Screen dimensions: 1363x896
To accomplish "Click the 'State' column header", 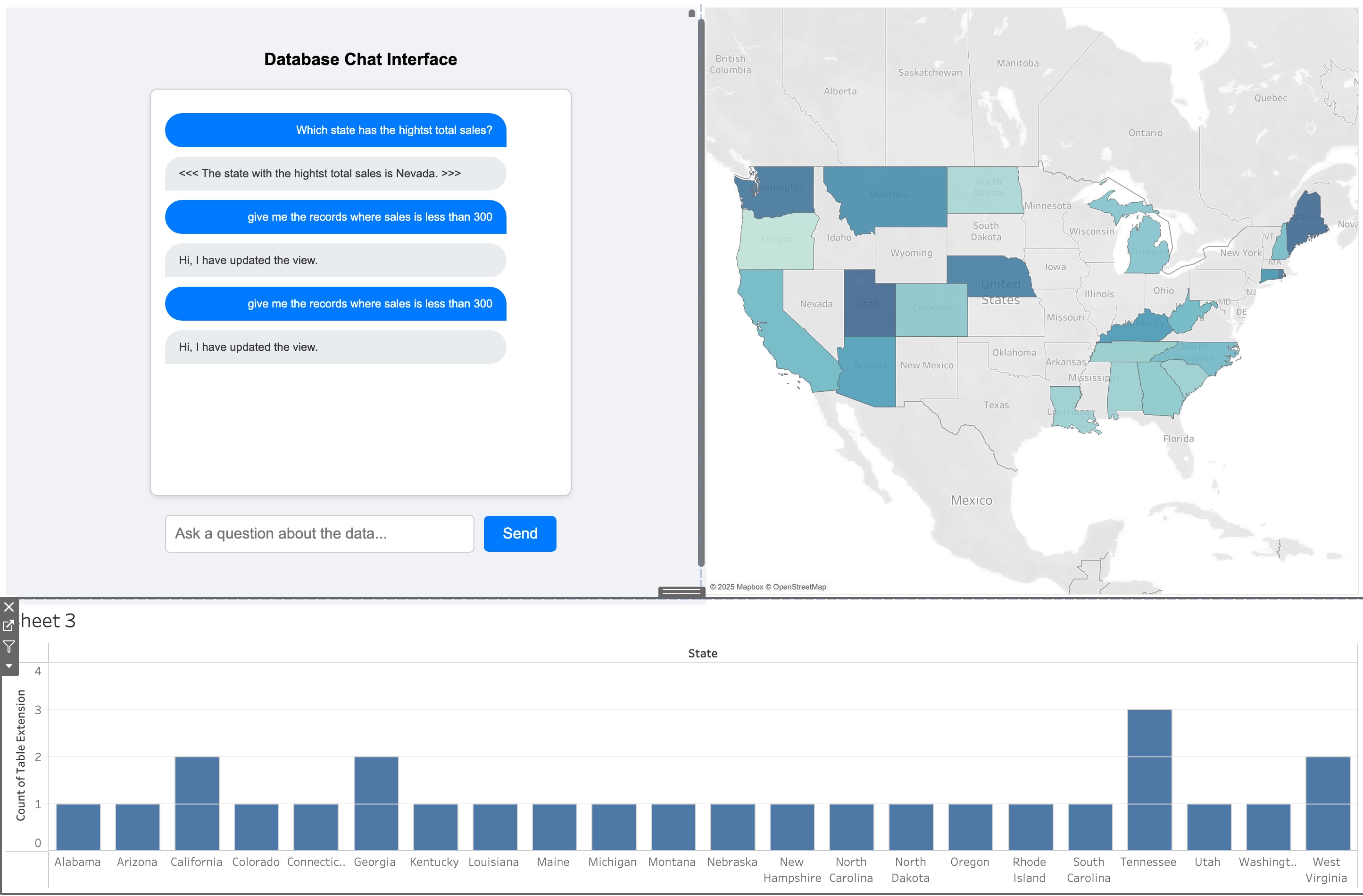I will coord(702,653).
